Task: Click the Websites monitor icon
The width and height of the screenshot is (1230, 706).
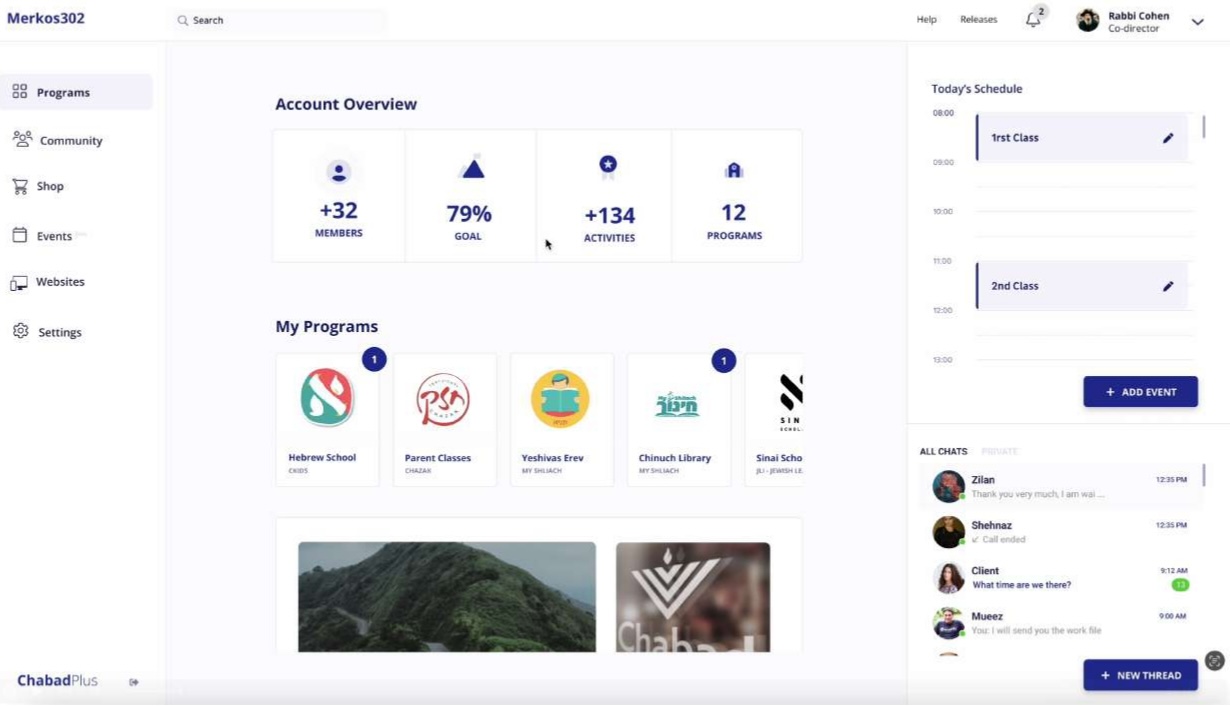Action: click(x=19, y=283)
